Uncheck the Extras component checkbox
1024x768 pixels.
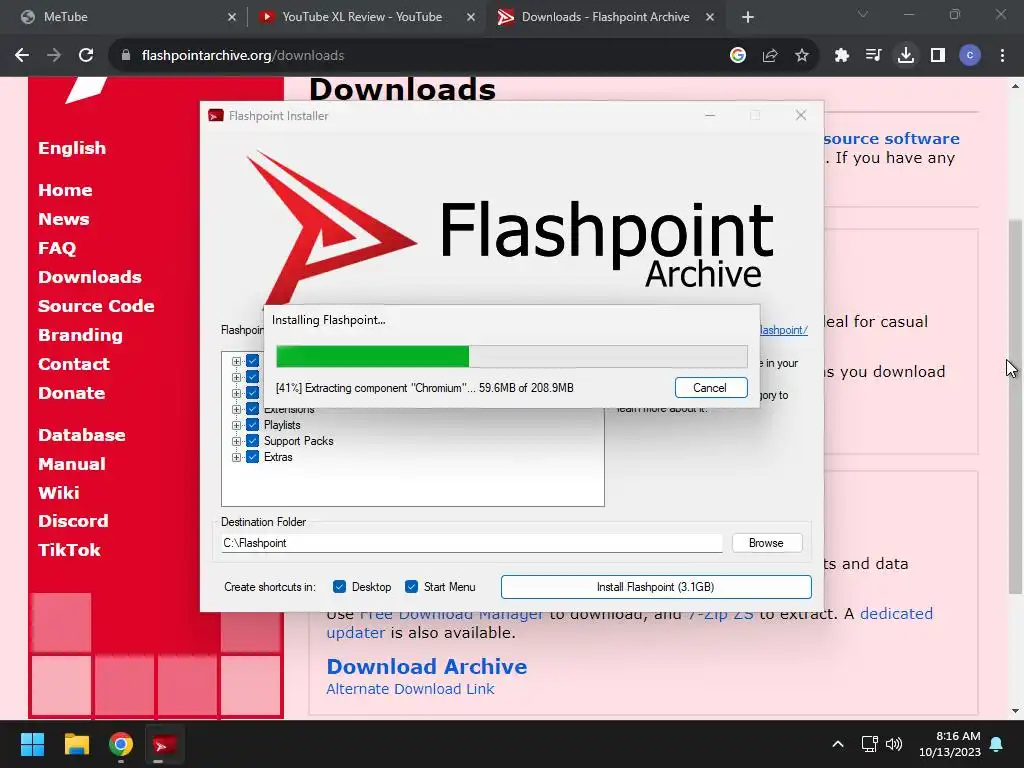pos(253,457)
